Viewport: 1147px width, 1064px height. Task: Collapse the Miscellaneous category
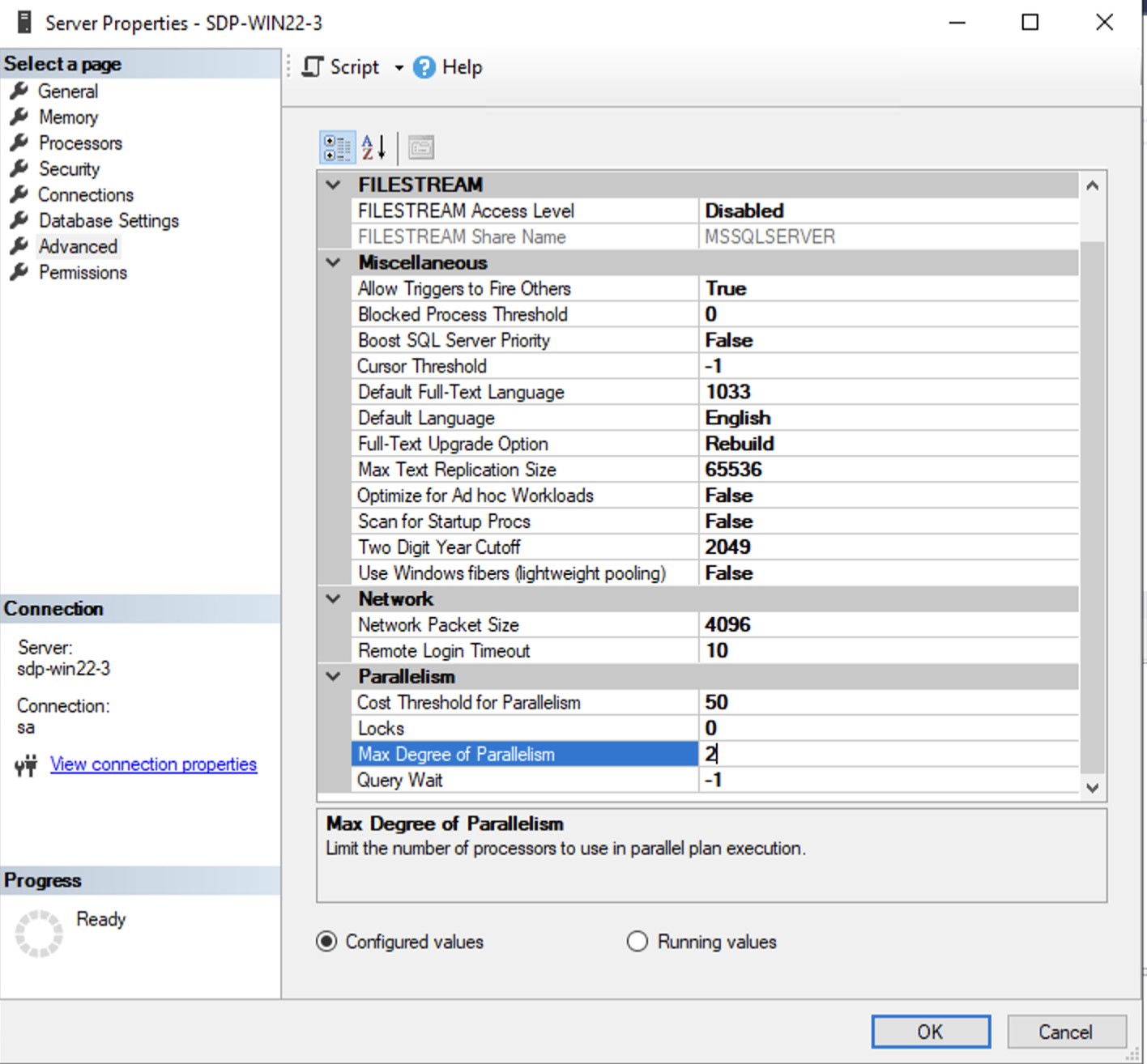click(333, 262)
